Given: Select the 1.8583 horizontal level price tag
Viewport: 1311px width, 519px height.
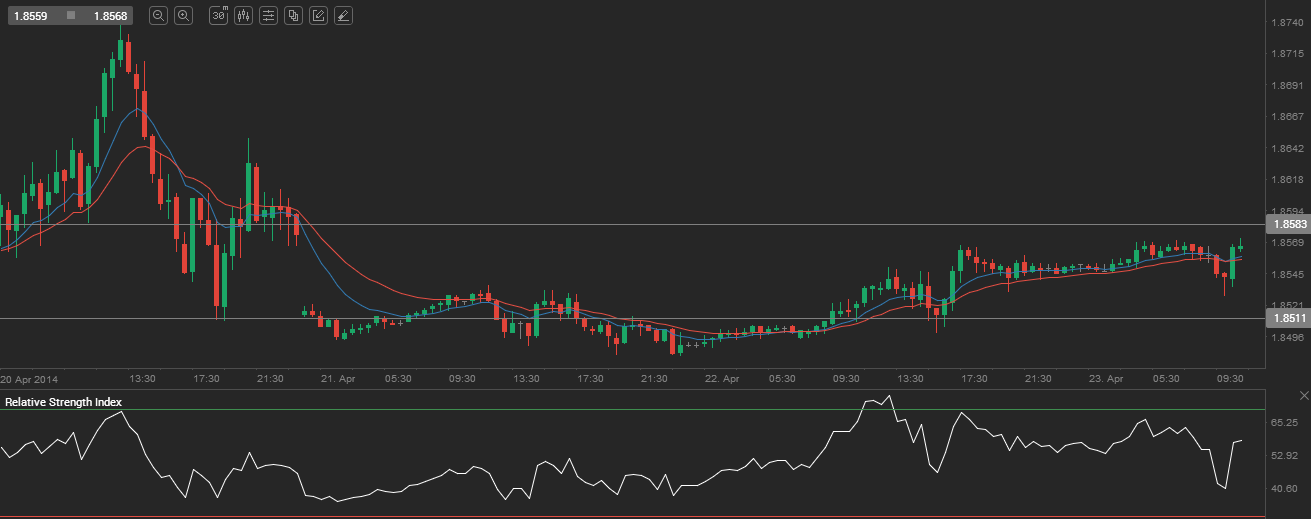Looking at the screenshot, I should 1286,225.
